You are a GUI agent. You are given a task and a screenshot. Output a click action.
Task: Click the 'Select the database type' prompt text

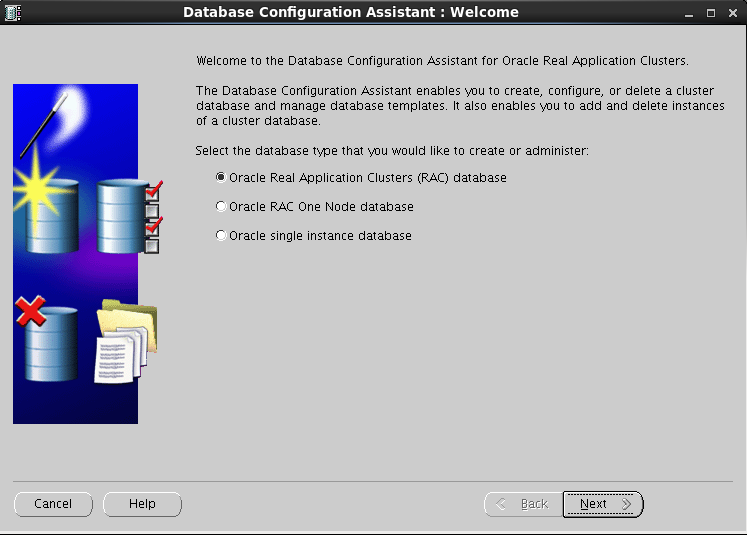(392, 151)
